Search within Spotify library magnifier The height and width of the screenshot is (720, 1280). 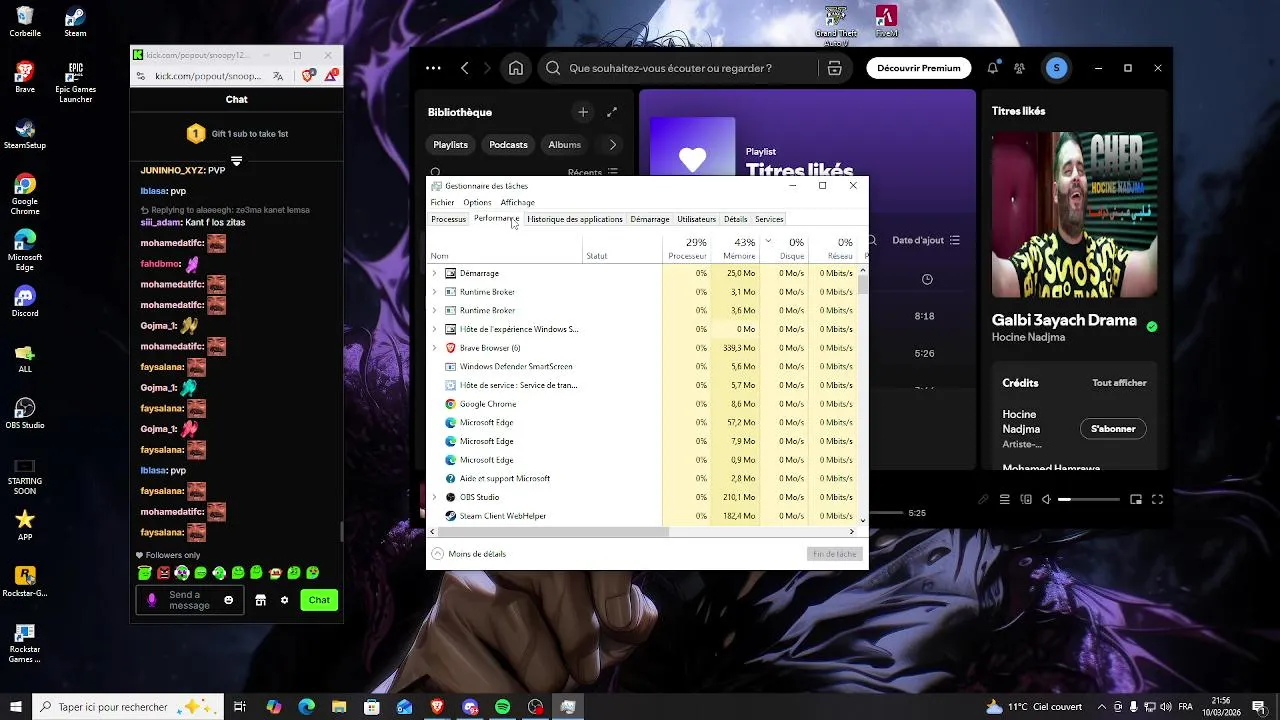[435, 172]
